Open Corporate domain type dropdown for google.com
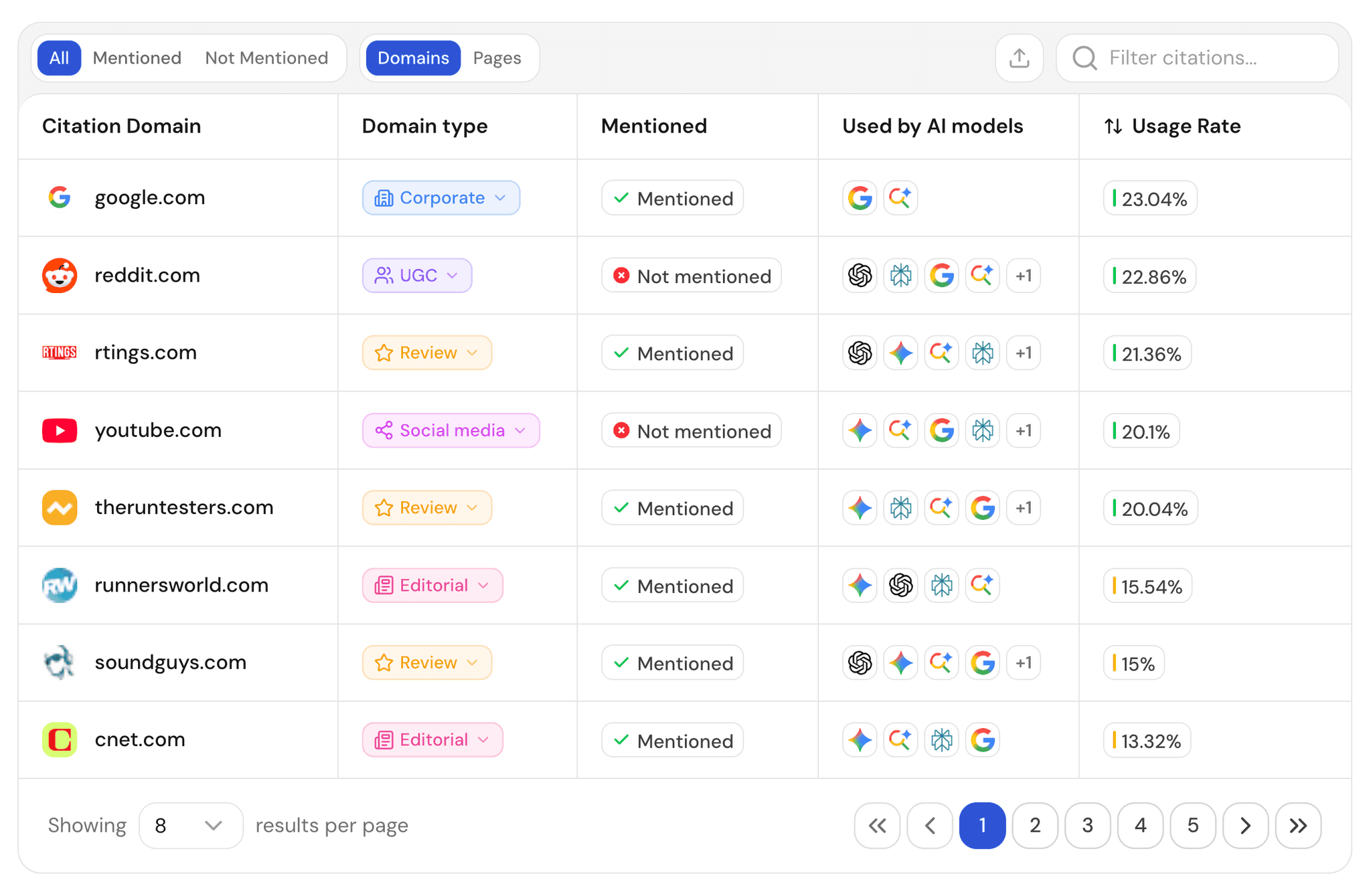Screen dimensions: 1371x896 [x=441, y=198]
